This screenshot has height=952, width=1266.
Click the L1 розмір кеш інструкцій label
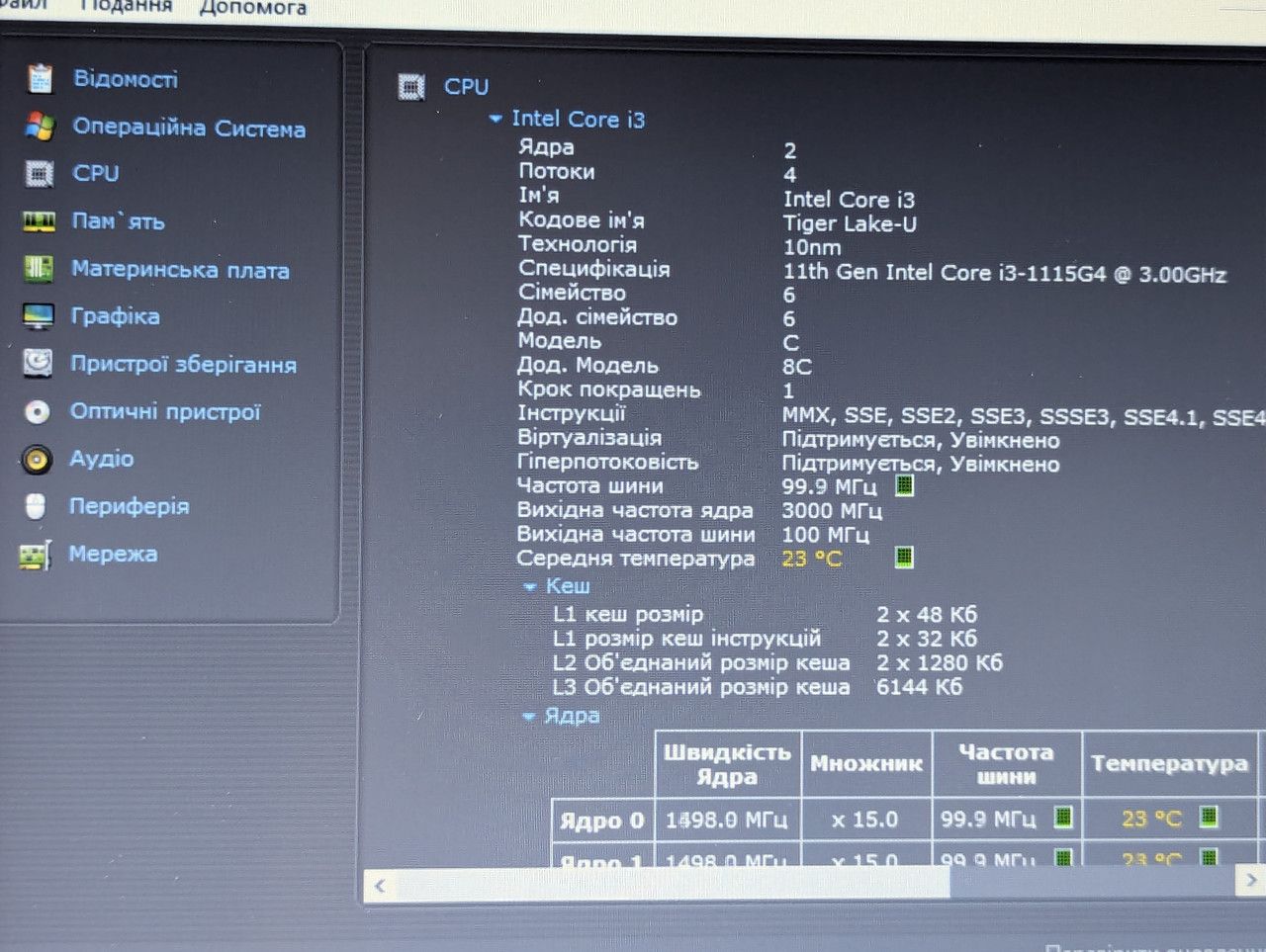click(687, 639)
